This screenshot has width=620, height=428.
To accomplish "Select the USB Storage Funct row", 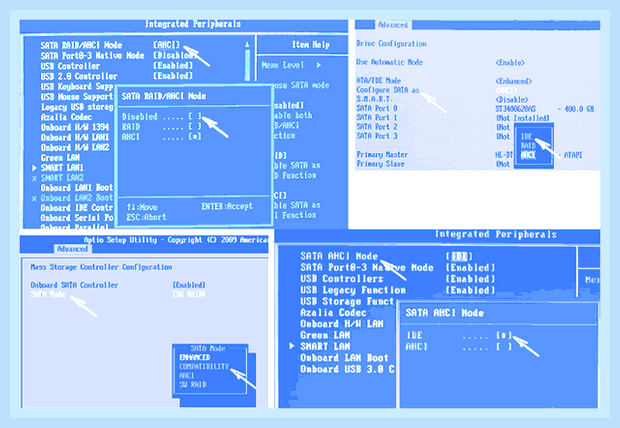I will pos(347,301).
